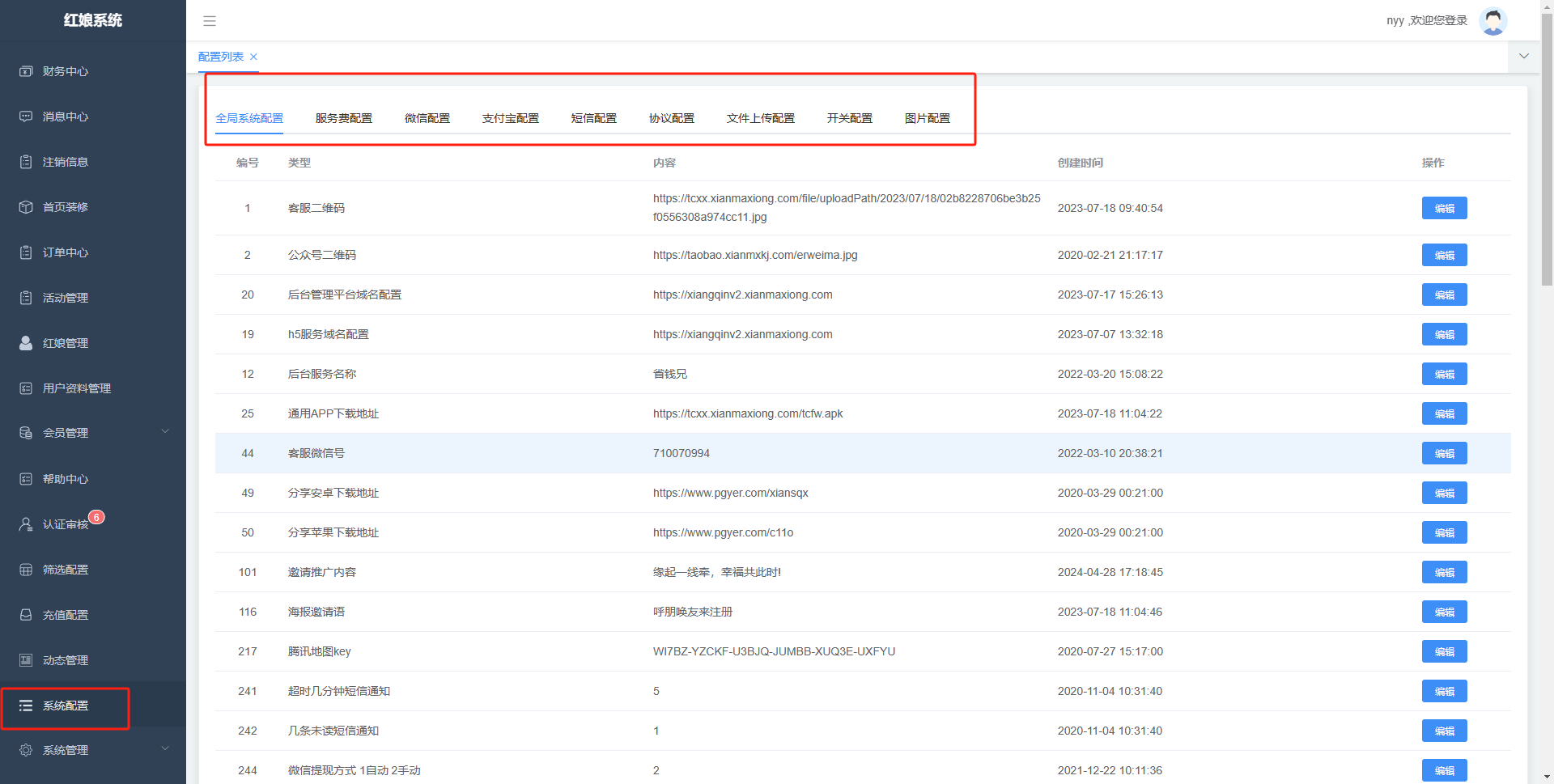Expand the 系统管理 submenu
Image resolution: width=1554 pixels, height=784 pixels.
point(165,749)
